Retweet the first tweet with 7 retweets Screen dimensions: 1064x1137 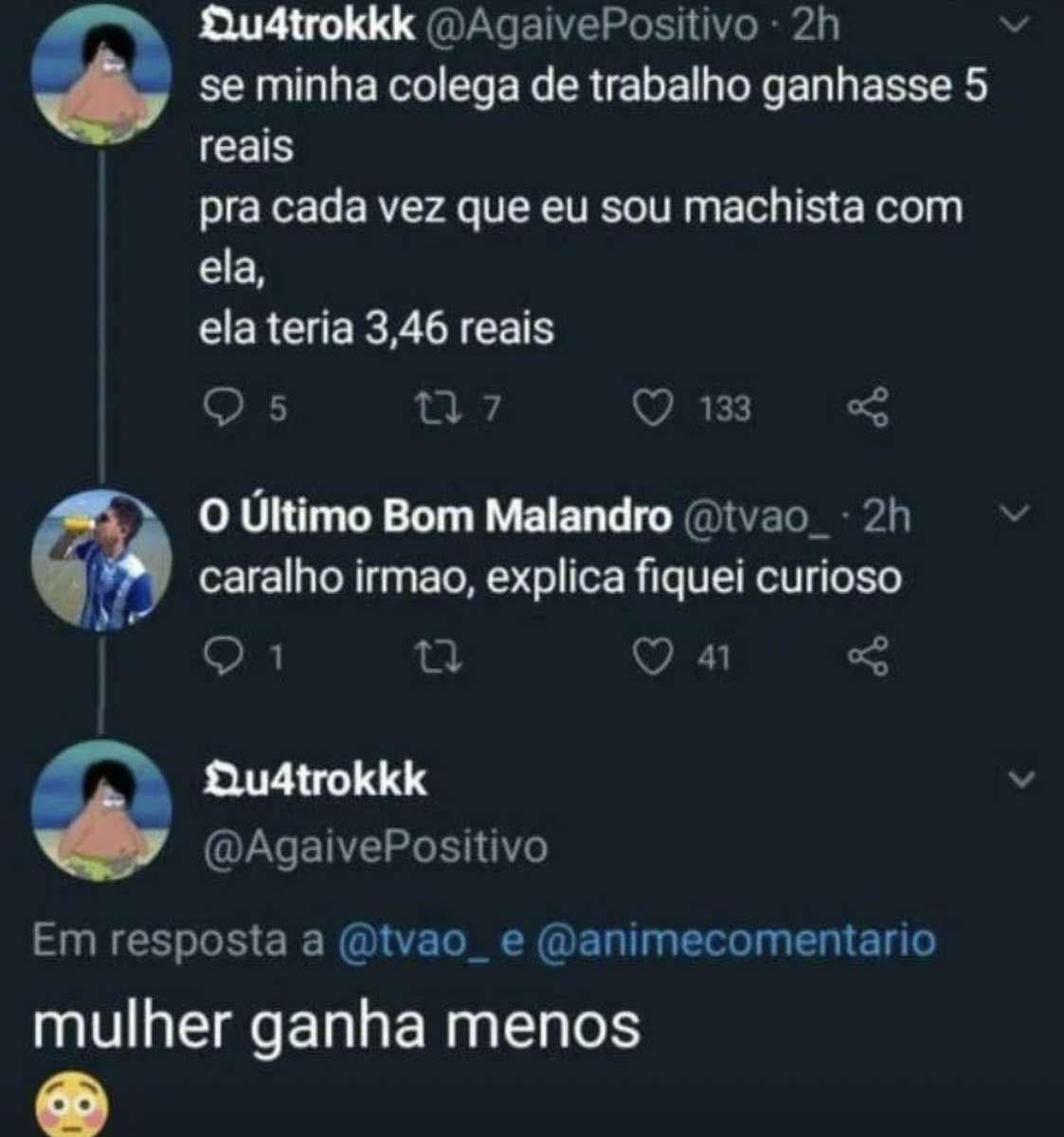(440, 409)
